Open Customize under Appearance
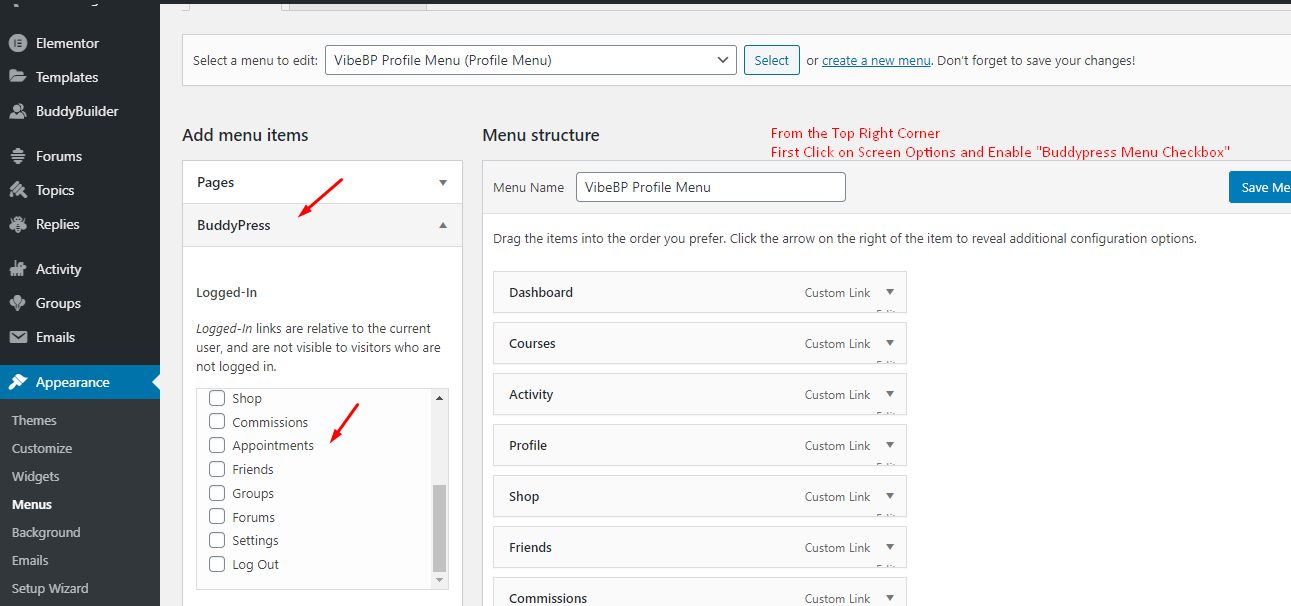This screenshot has width=1291, height=606. click(x=42, y=448)
